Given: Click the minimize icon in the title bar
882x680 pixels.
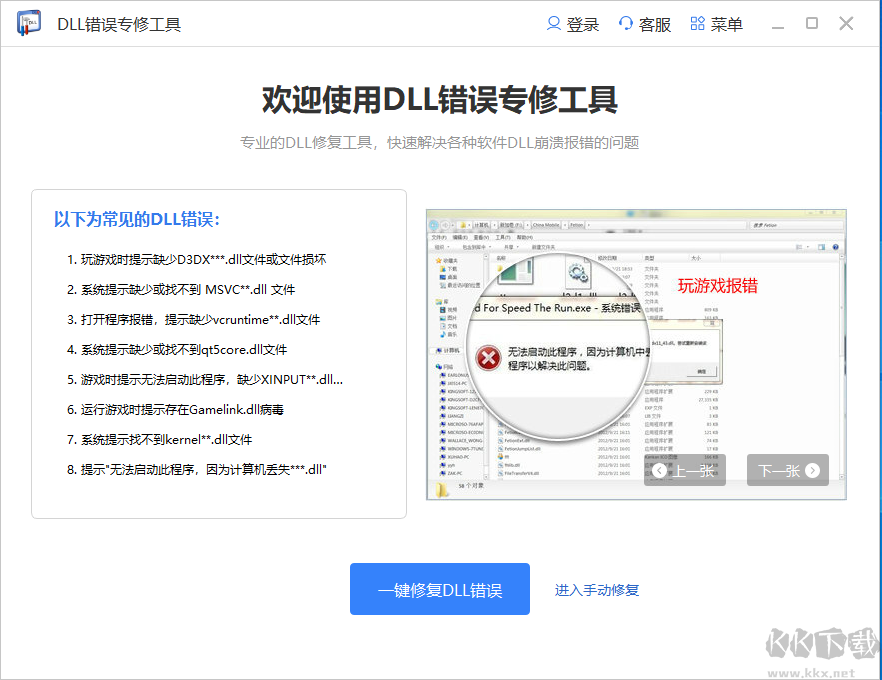Looking at the screenshot, I should coord(778,24).
